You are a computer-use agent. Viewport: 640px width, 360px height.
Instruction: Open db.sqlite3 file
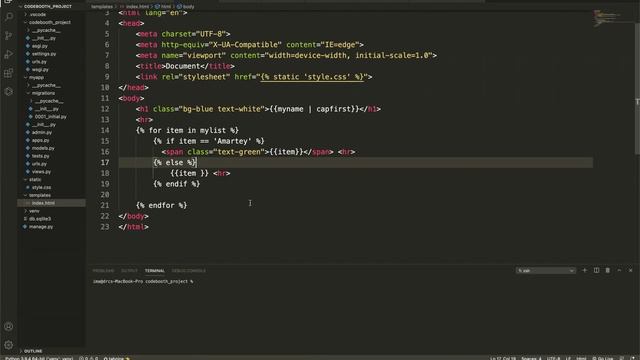40,219
